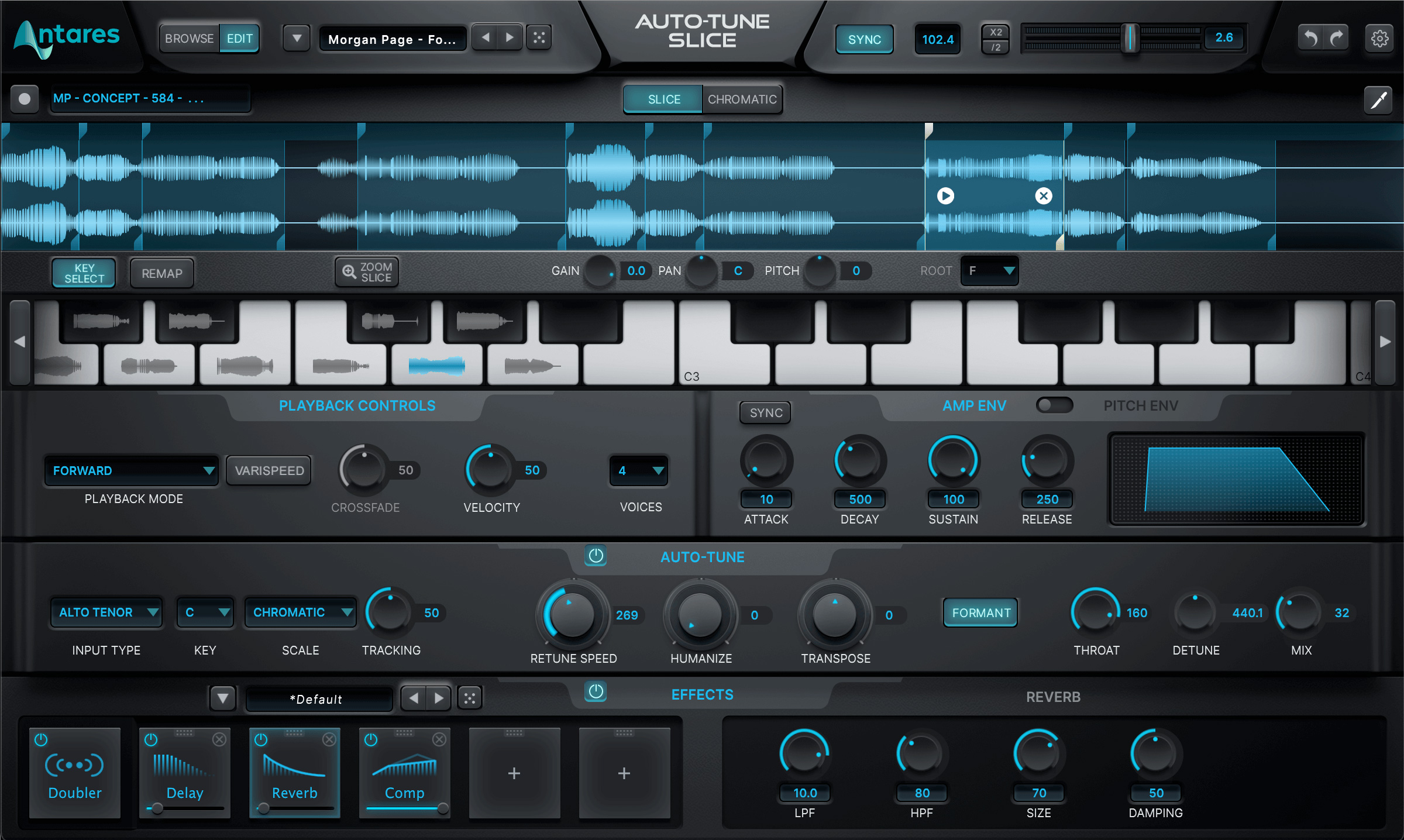Go to the next effects preset

pos(439,698)
